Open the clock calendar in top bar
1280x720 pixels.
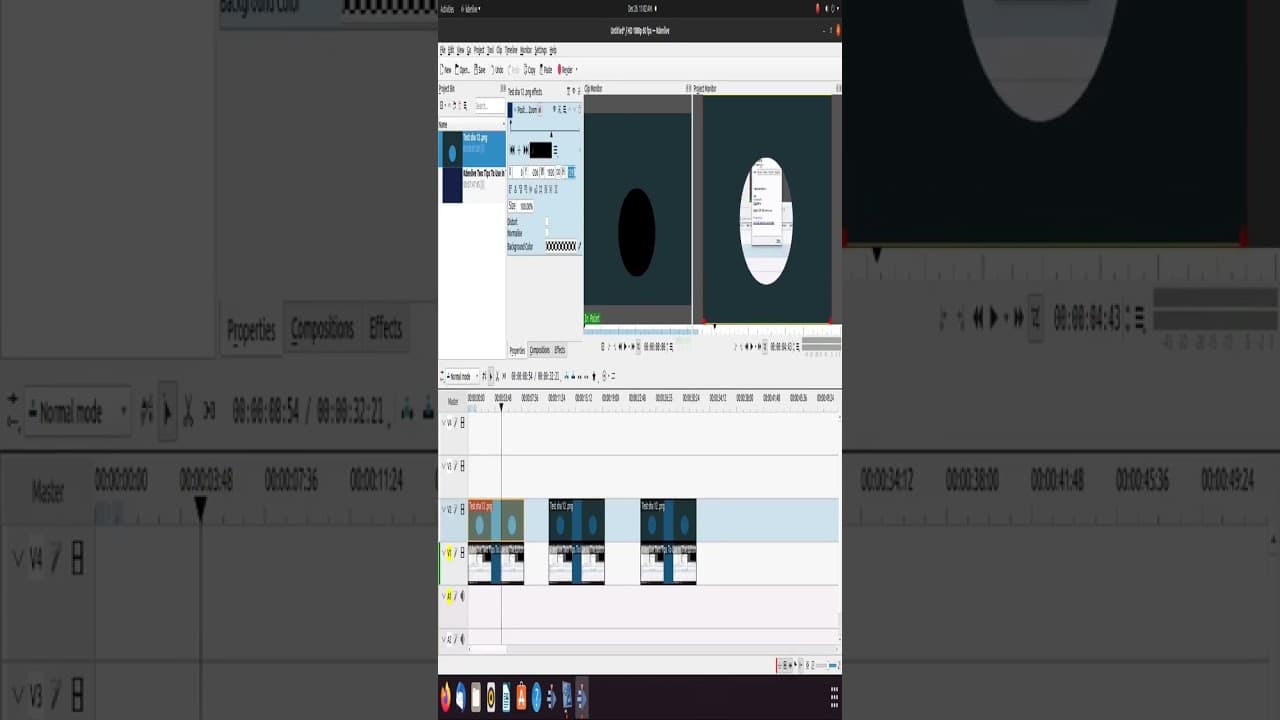pos(640,9)
